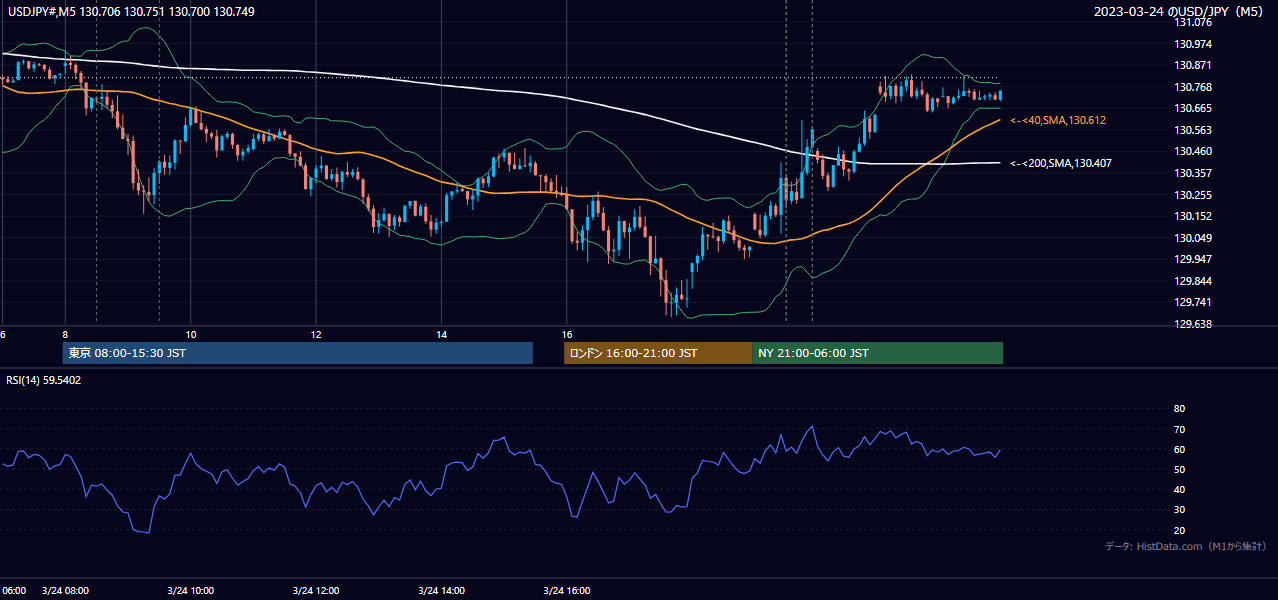Click RSI scale level 40
This screenshot has height=600, width=1278.
point(1179,489)
